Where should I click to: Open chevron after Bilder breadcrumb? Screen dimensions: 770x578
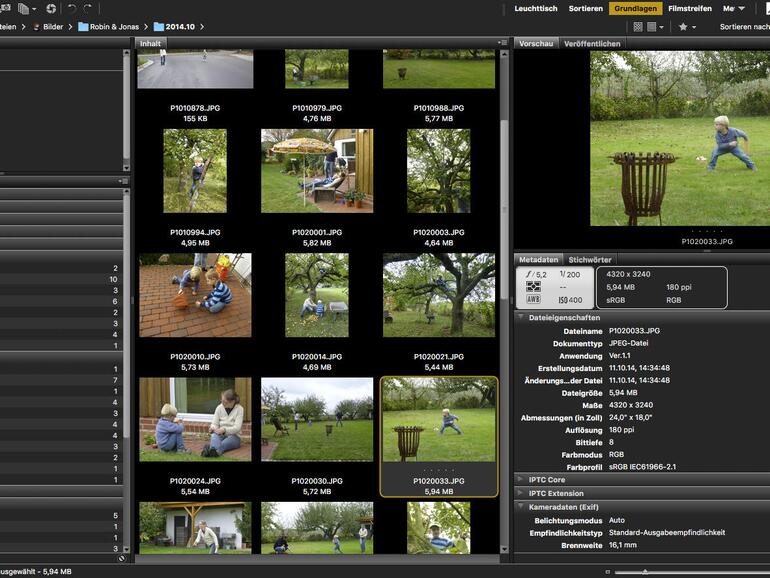tap(70, 27)
